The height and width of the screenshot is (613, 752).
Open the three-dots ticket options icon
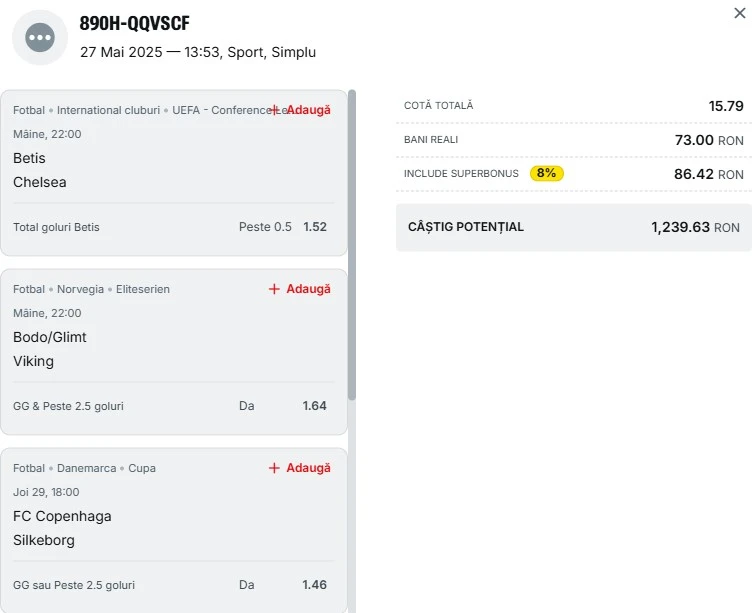40,37
